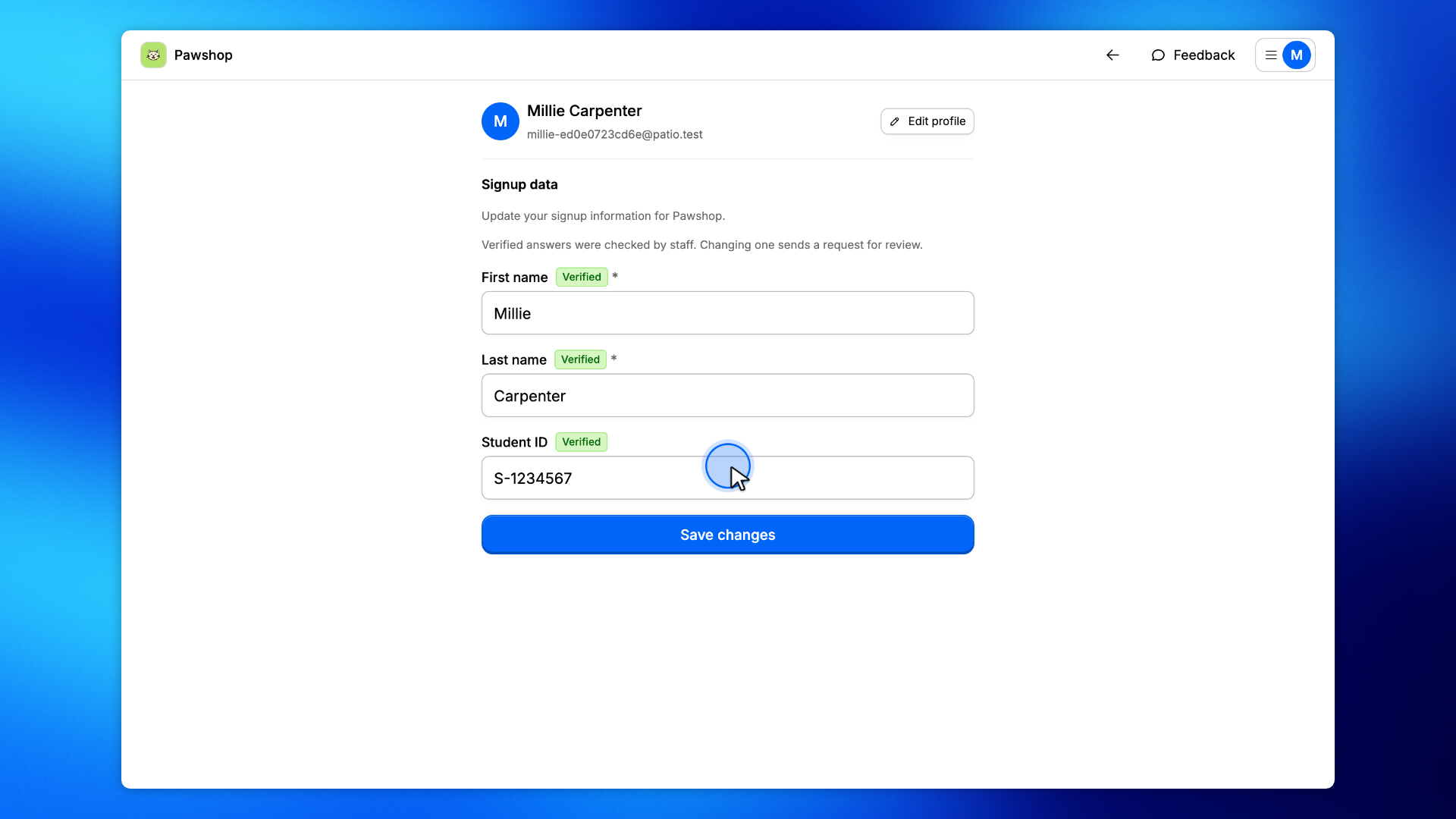This screenshot has height=819, width=1456.
Task: Click the blue M avatar in the header
Action: (x=1297, y=55)
